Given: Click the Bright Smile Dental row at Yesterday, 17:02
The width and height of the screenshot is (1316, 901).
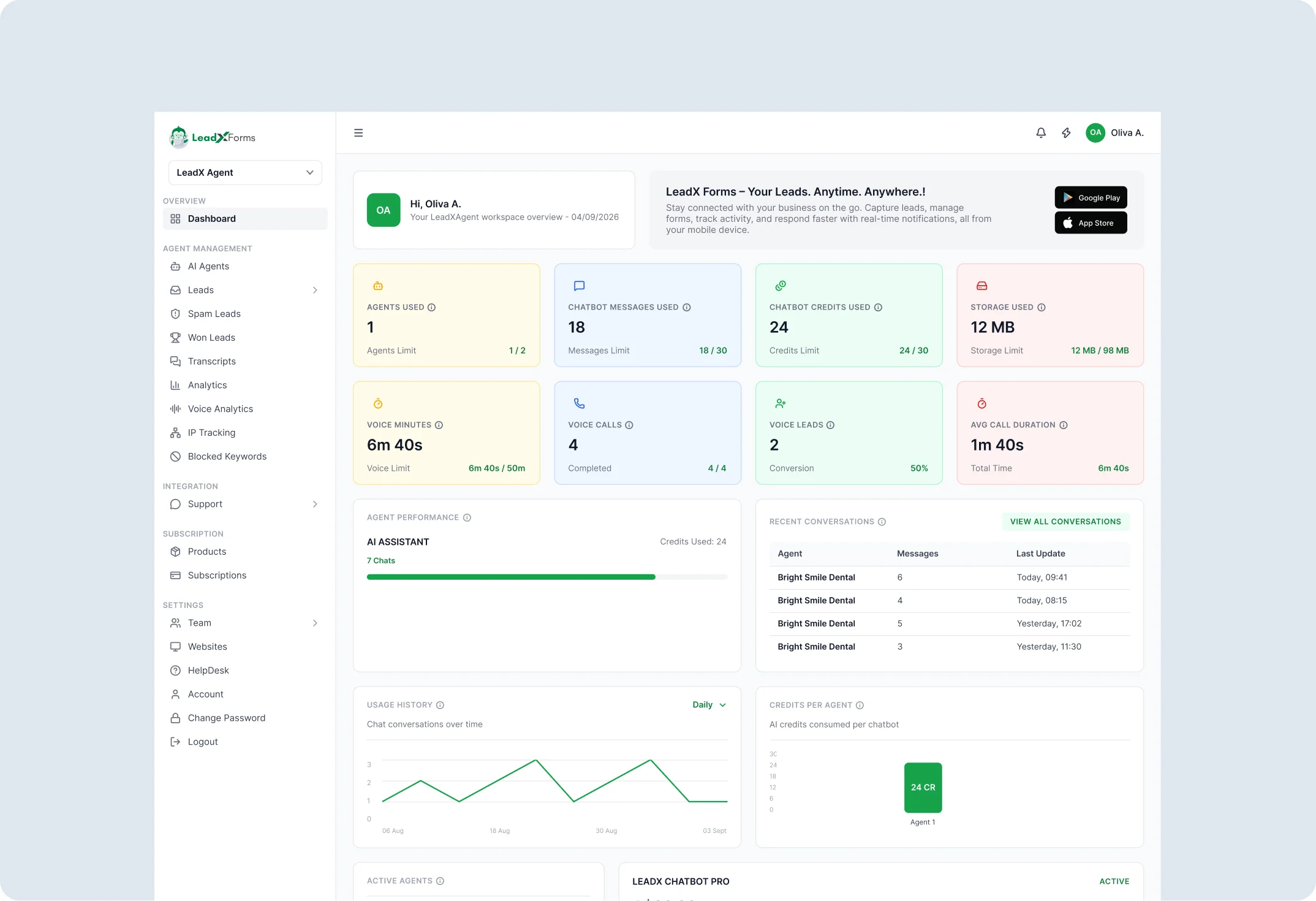Looking at the screenshot, I should tap(950, 623).
